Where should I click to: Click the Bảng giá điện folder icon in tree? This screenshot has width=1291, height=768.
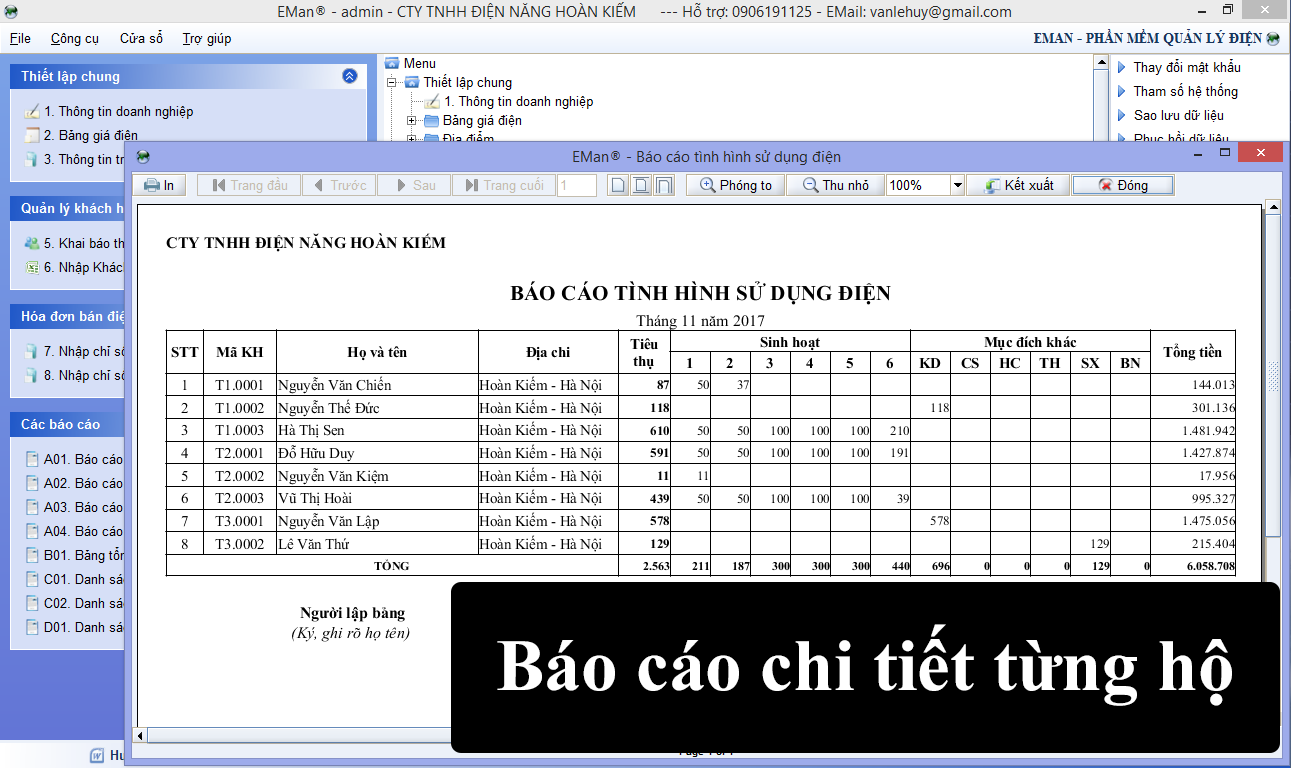[x=431, y=120]
